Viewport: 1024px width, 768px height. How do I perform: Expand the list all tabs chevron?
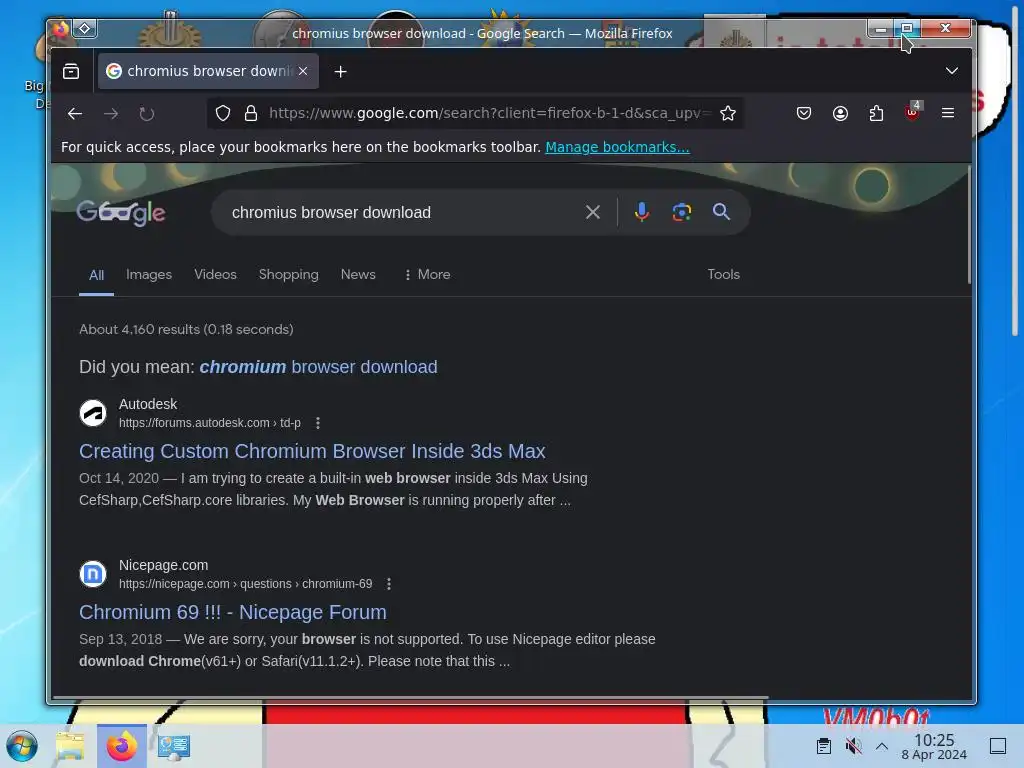(952, 71)
